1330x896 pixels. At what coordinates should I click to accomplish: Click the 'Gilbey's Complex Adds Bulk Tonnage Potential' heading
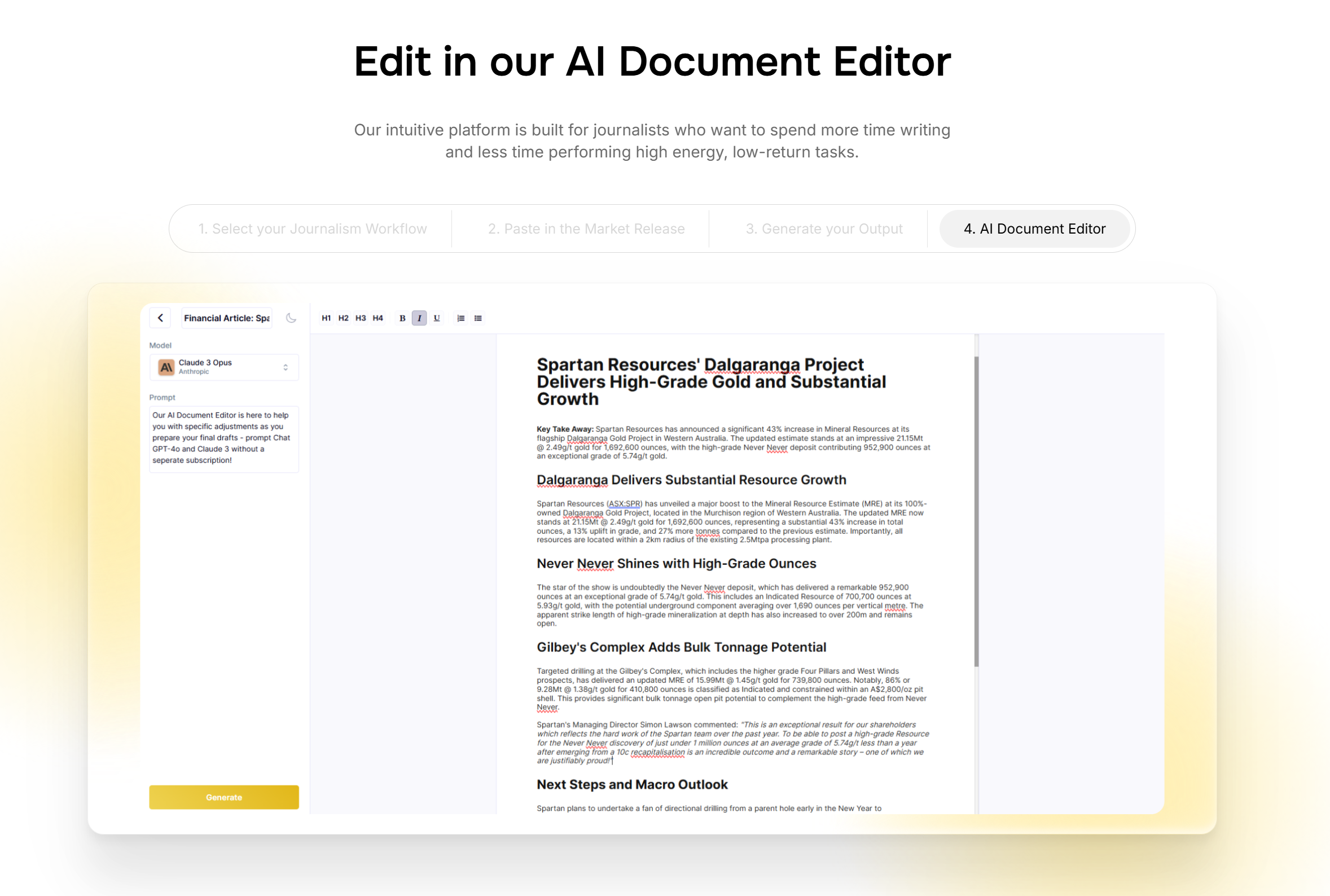681,647
